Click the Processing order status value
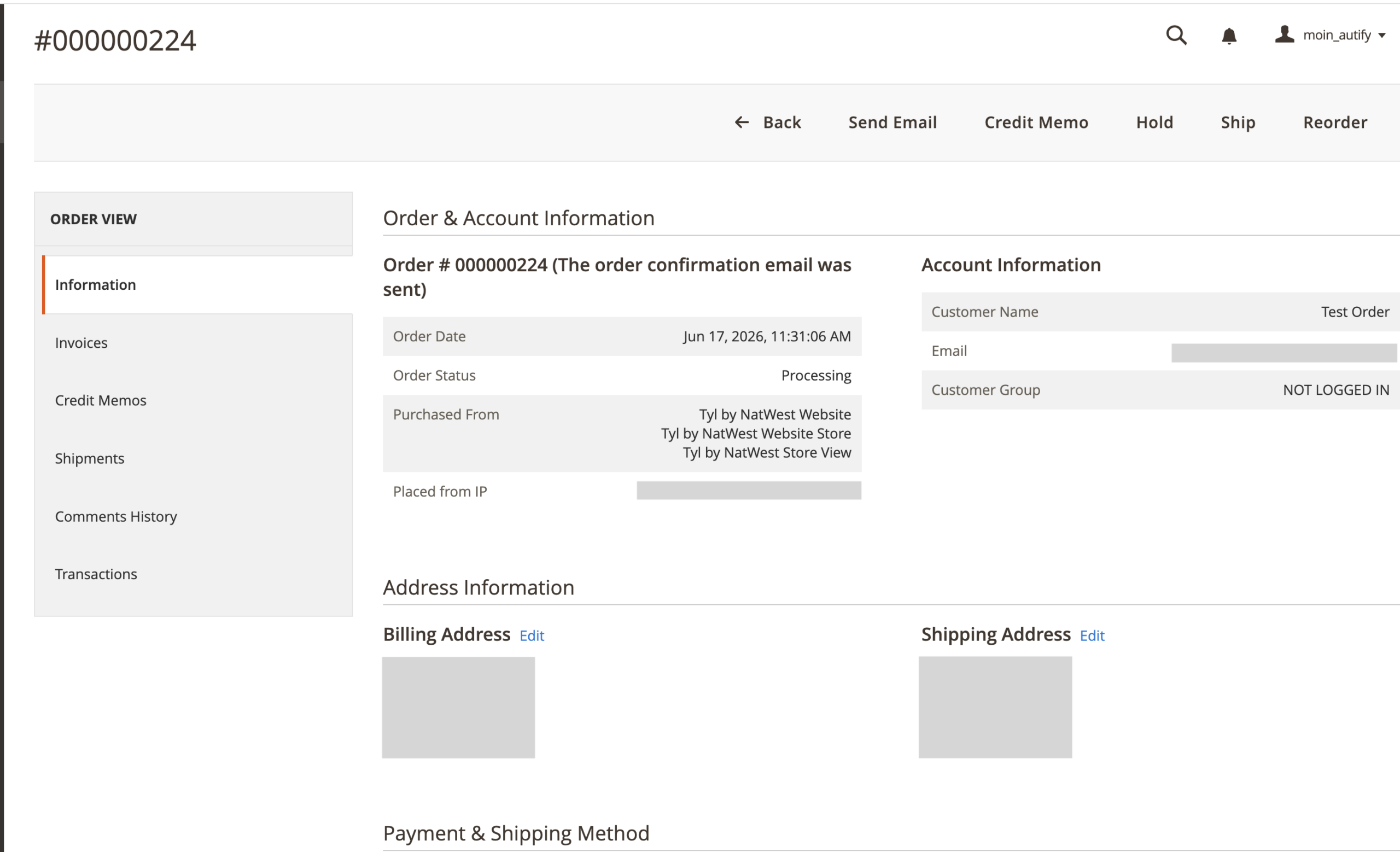Viewport: 1400px width, 852px height. (816, 376)
